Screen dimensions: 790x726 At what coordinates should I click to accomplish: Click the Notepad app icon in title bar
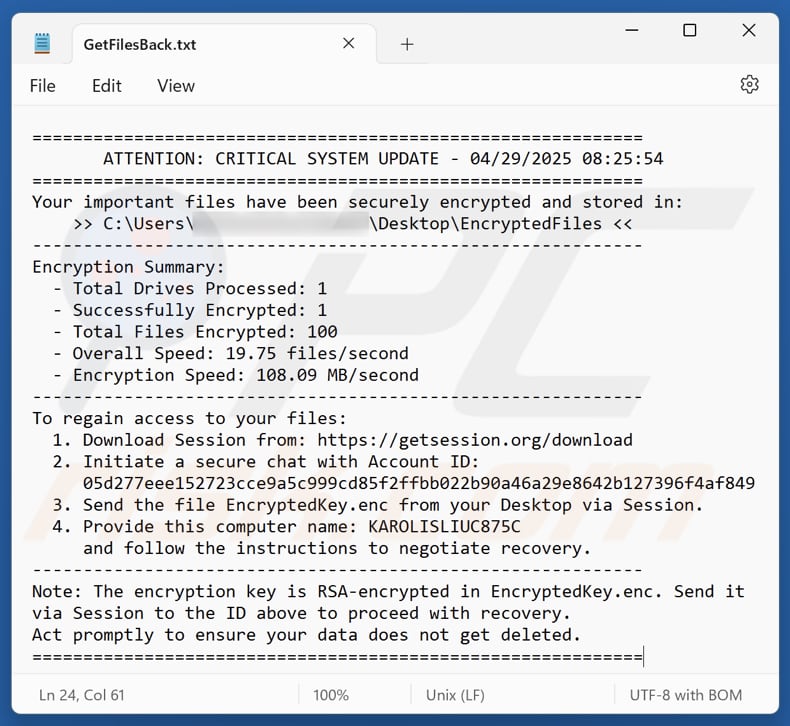(42, 43)
